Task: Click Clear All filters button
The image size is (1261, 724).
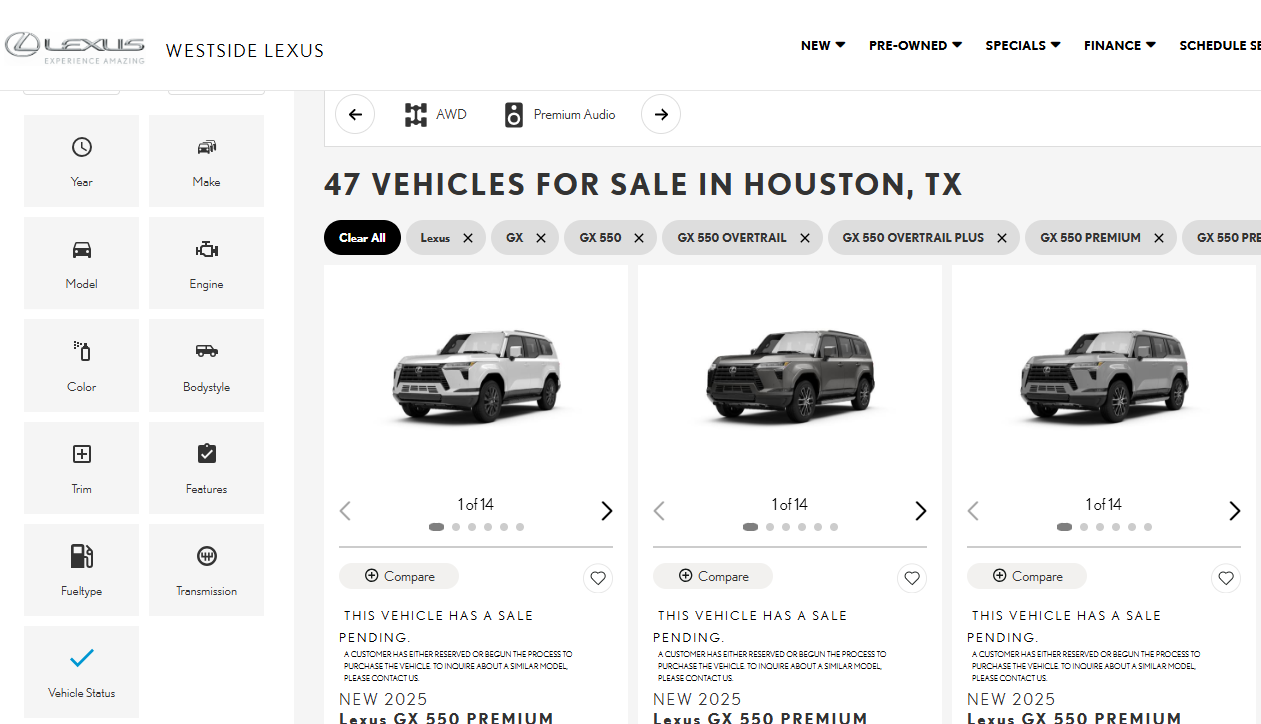Action: pyautogui.click(x=362, y=238)
